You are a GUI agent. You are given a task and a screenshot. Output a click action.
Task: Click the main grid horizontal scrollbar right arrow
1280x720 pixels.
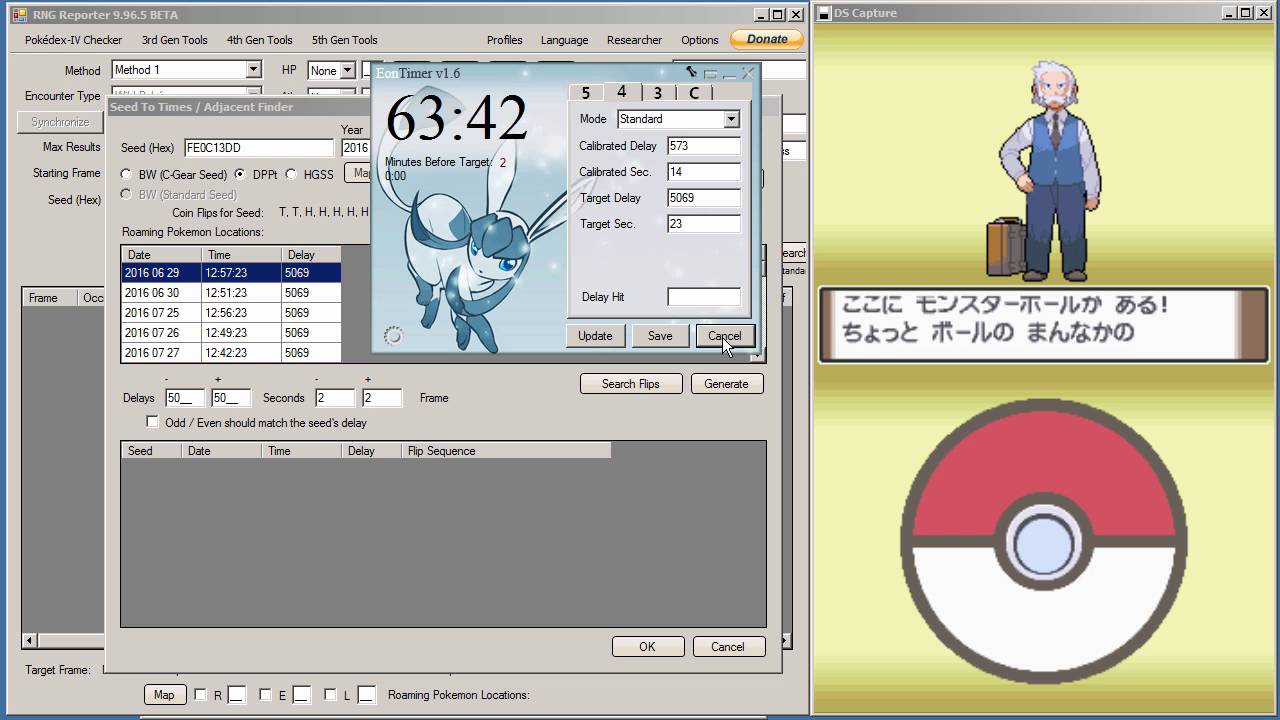pyautogui.click(x=786, y=641)
